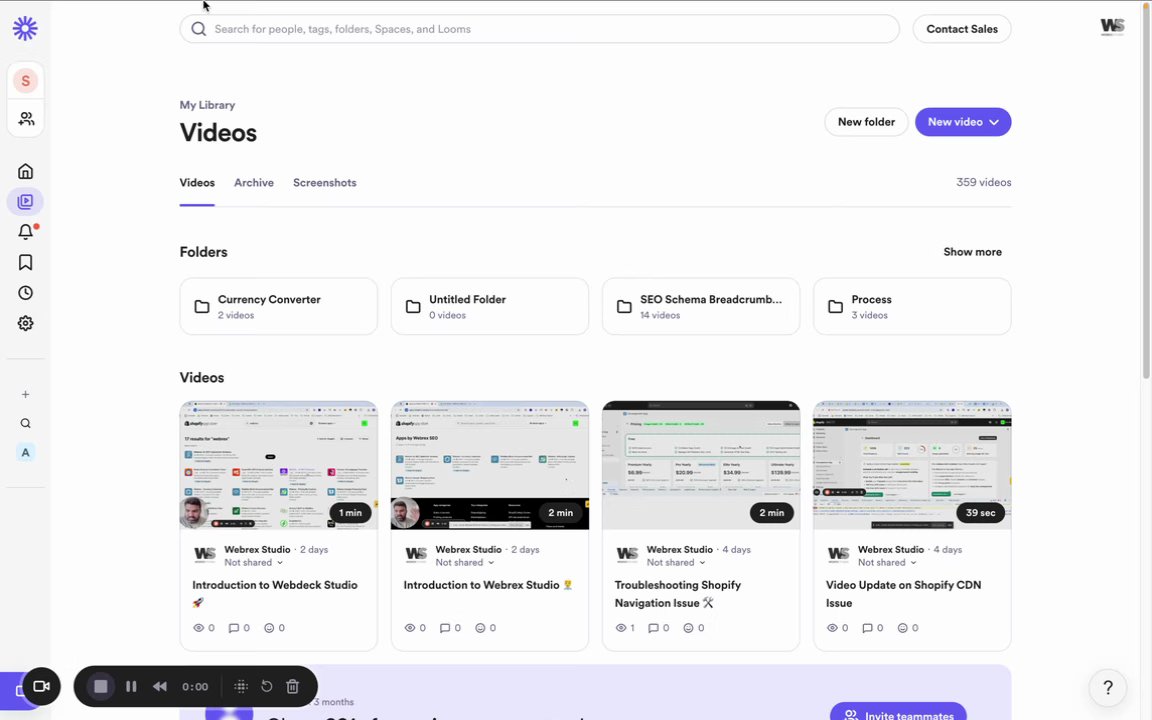Open Troubleshooting Shopify Navigation Issue thumbnail
The image size is (1152, 720).
tap(701, 465)
